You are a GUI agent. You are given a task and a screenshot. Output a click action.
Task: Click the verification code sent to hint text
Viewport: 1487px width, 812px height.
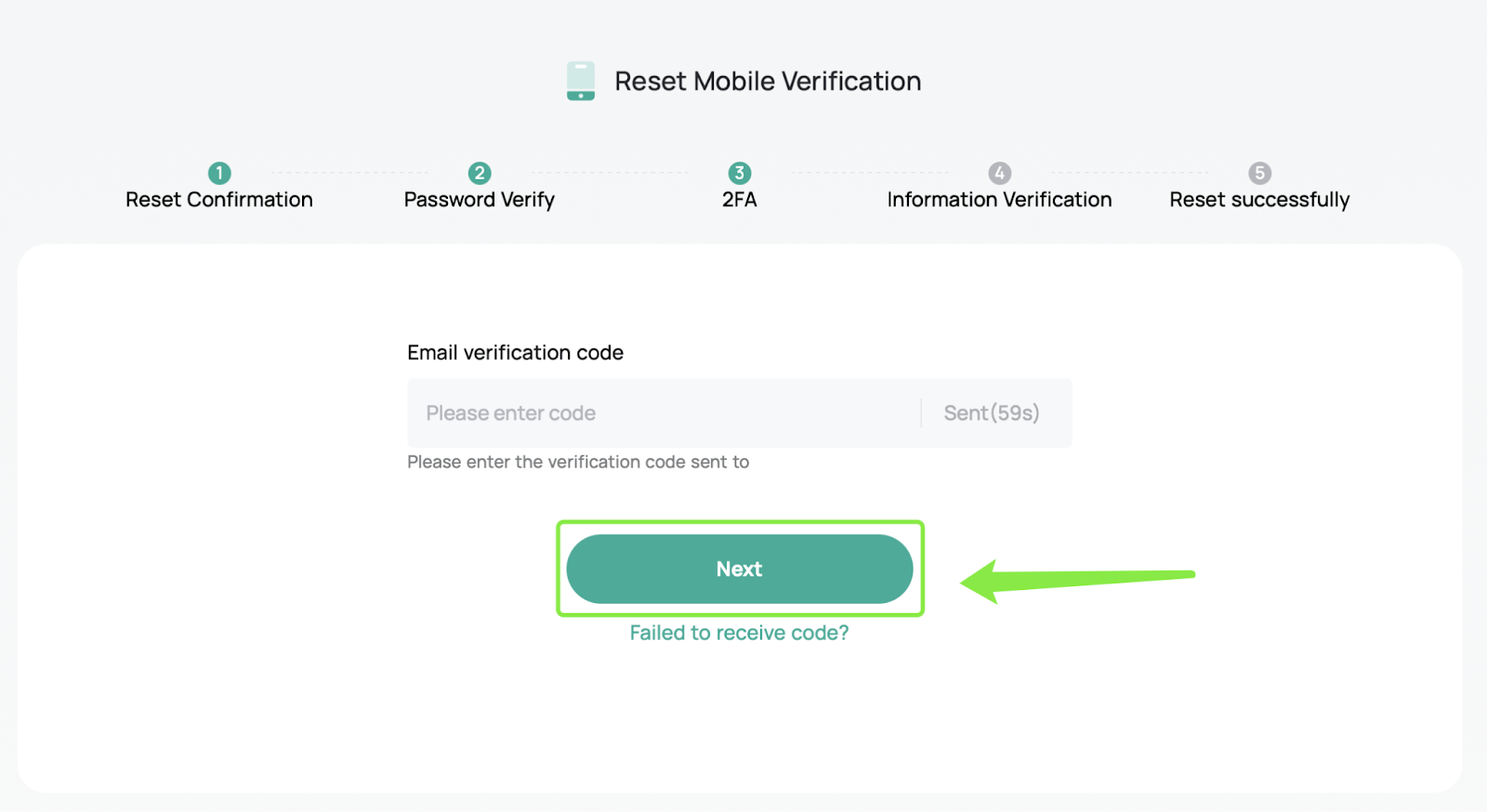click(578, 462)
